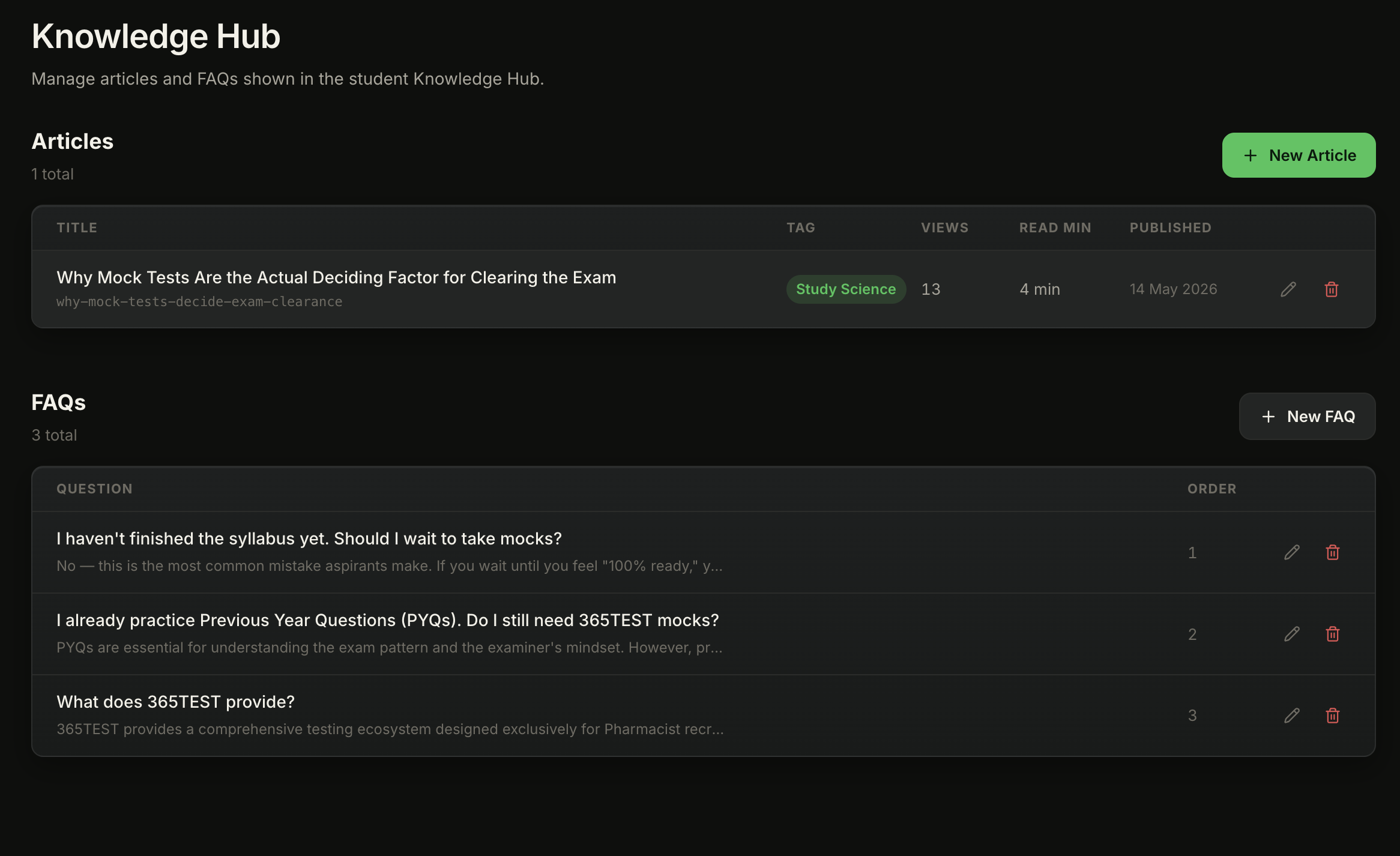1400x856 pixels.
Task: Select the question about PYQs and 365TEST mocks
Action: click(388, 620)
